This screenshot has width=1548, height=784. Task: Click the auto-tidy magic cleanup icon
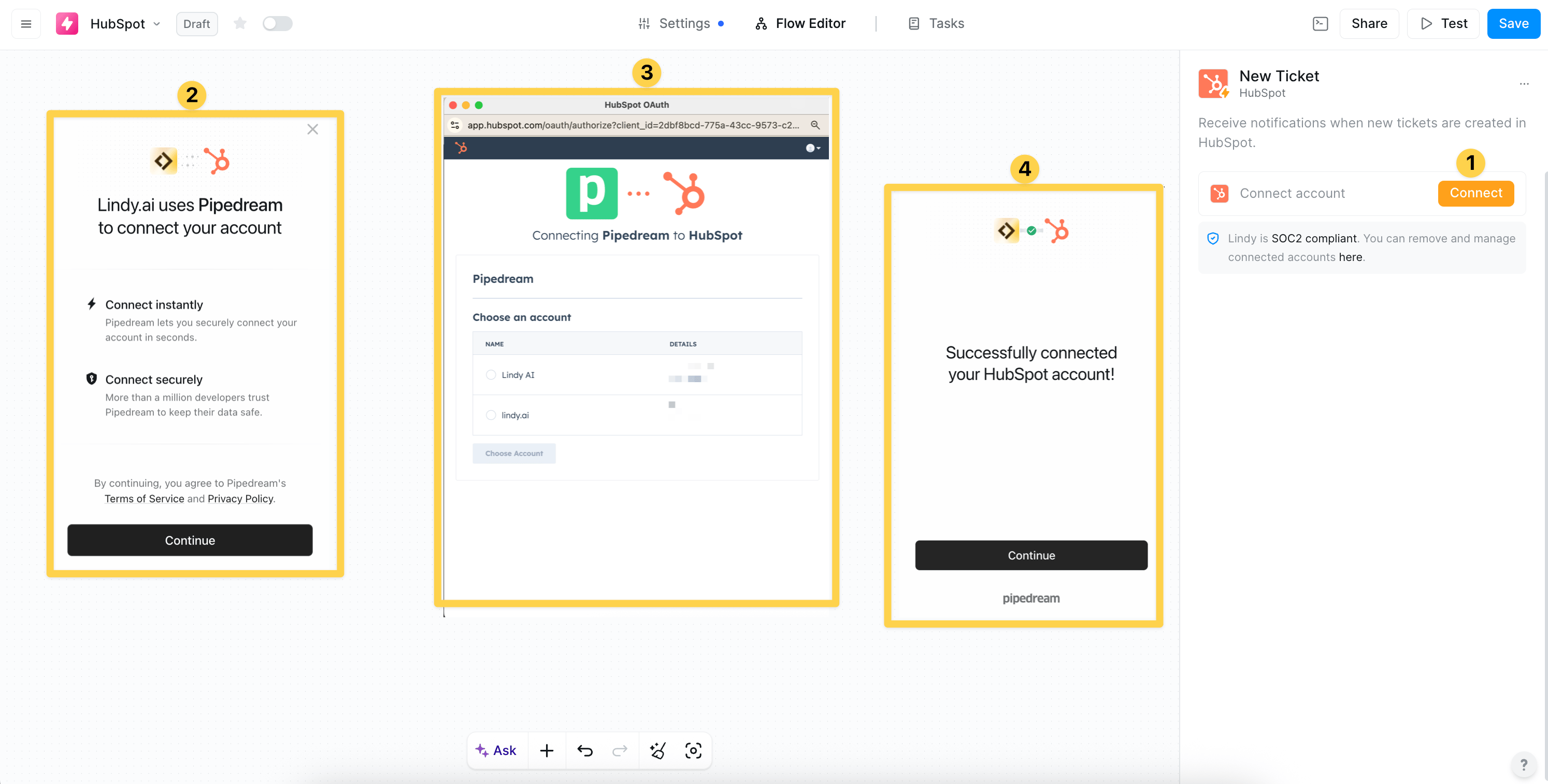(x=657, y=750)
